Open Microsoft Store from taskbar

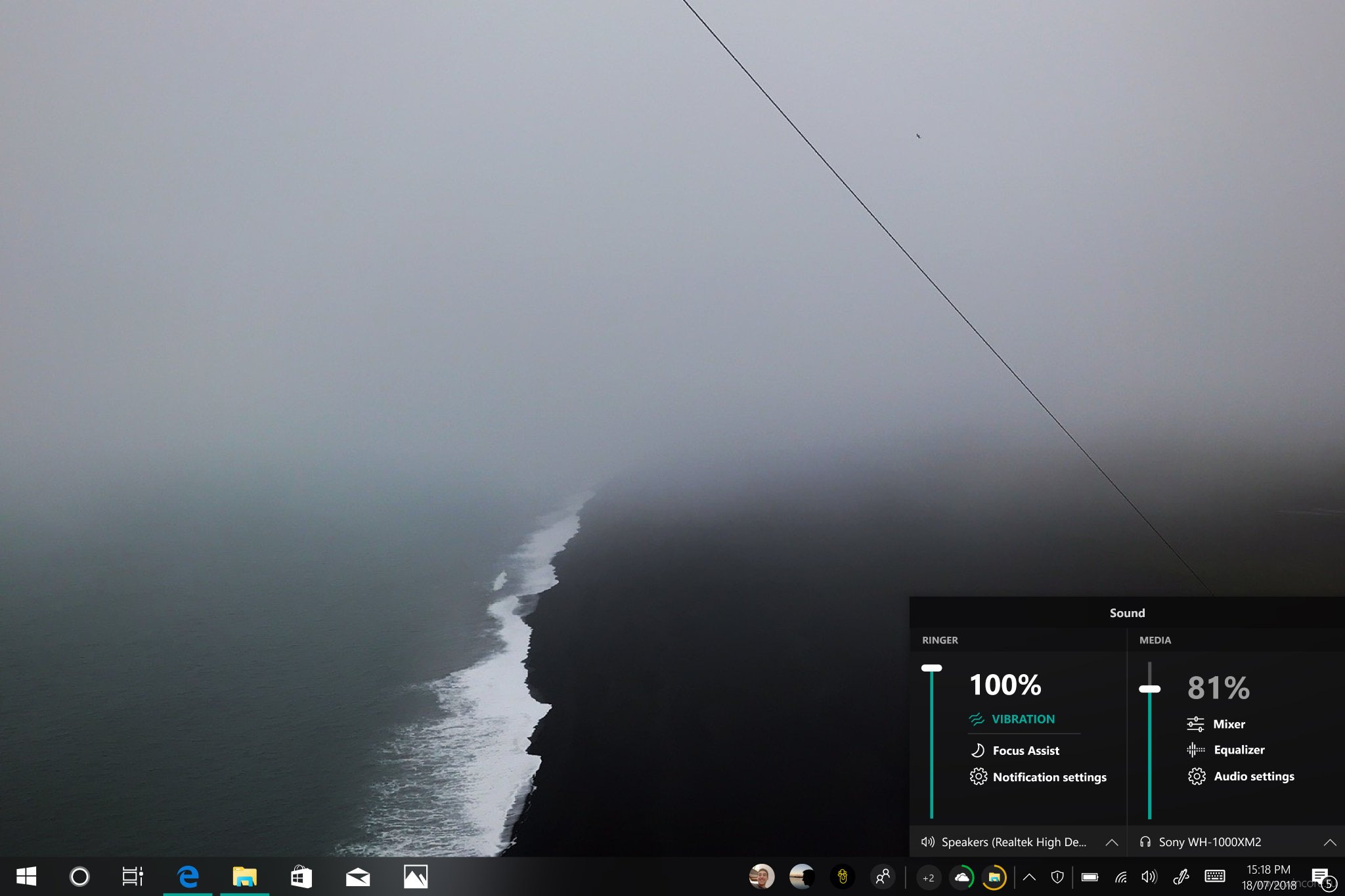click(301, 876)
